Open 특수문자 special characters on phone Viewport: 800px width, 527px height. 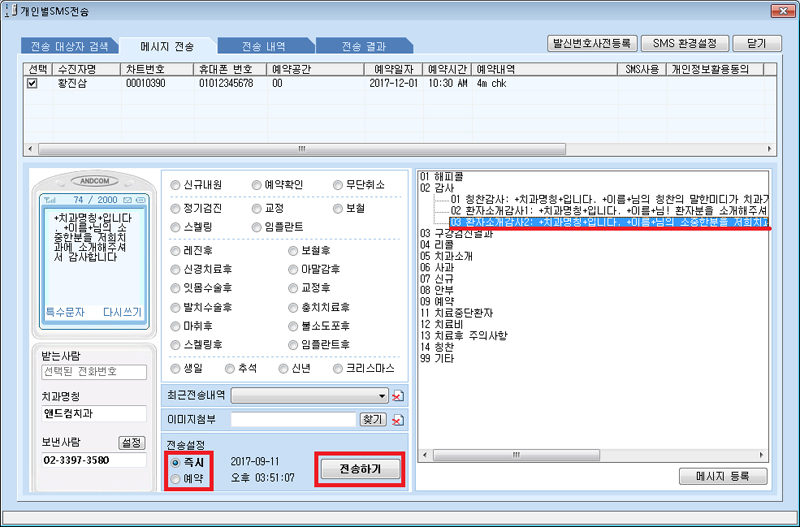(66, 312)
